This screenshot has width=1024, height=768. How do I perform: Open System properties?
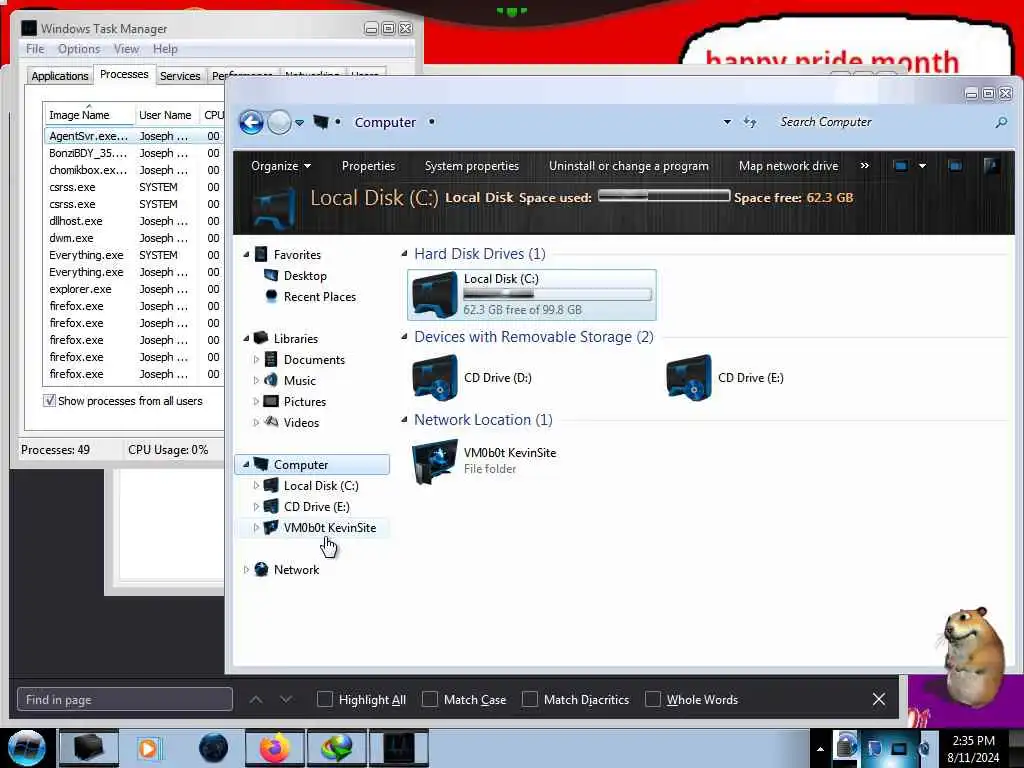472,166
